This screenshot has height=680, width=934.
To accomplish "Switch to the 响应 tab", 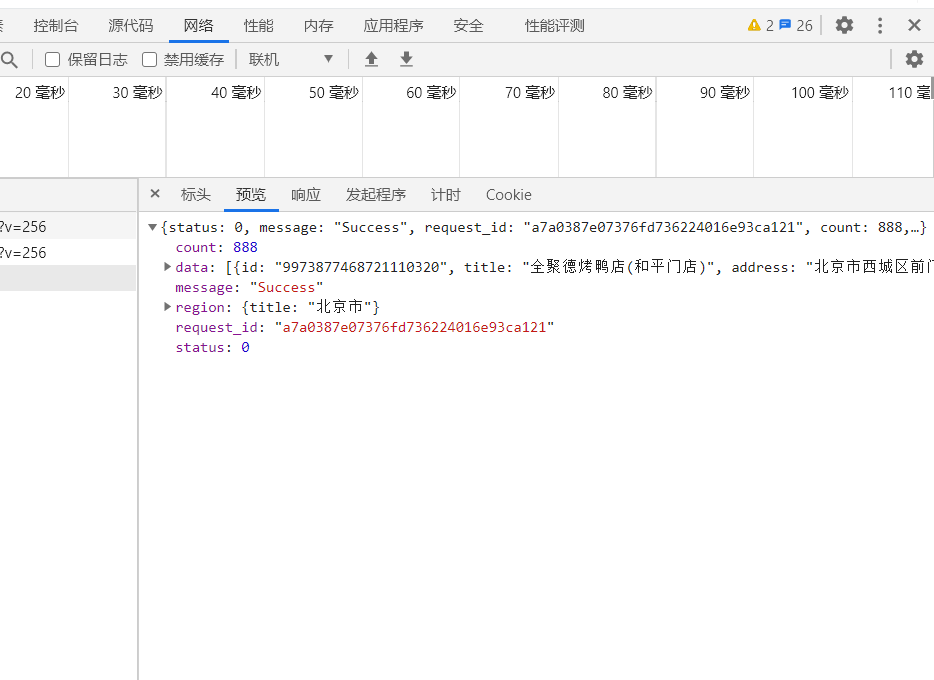I will click(x=306, y=195).
